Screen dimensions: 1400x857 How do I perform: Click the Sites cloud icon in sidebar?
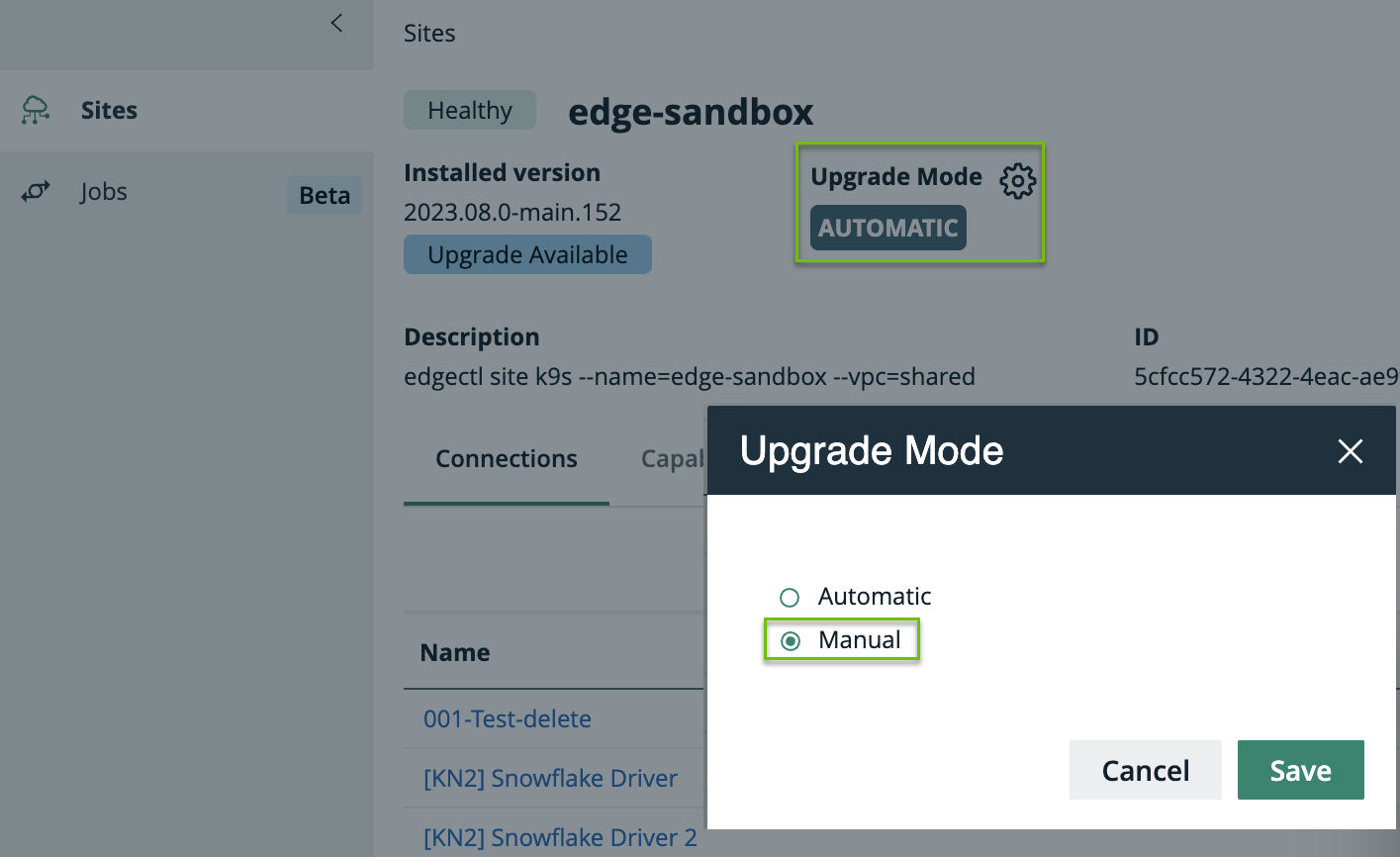pos(36,110)
